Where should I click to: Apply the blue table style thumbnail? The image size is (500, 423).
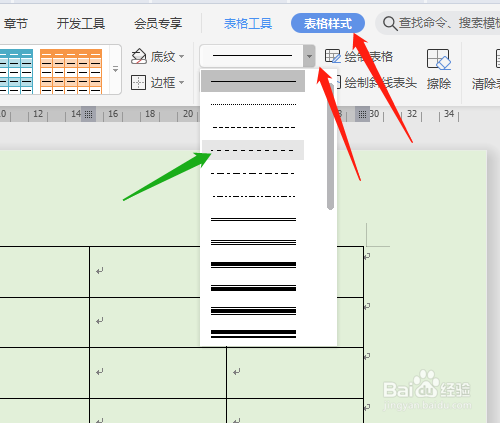coord(16,71)
